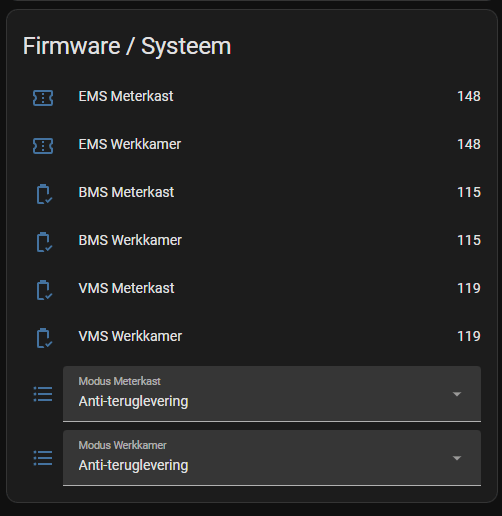Viewport: 502px width, 516px height.
Task: Click the value 148 of EMS Meterkast
Action: 469,97
